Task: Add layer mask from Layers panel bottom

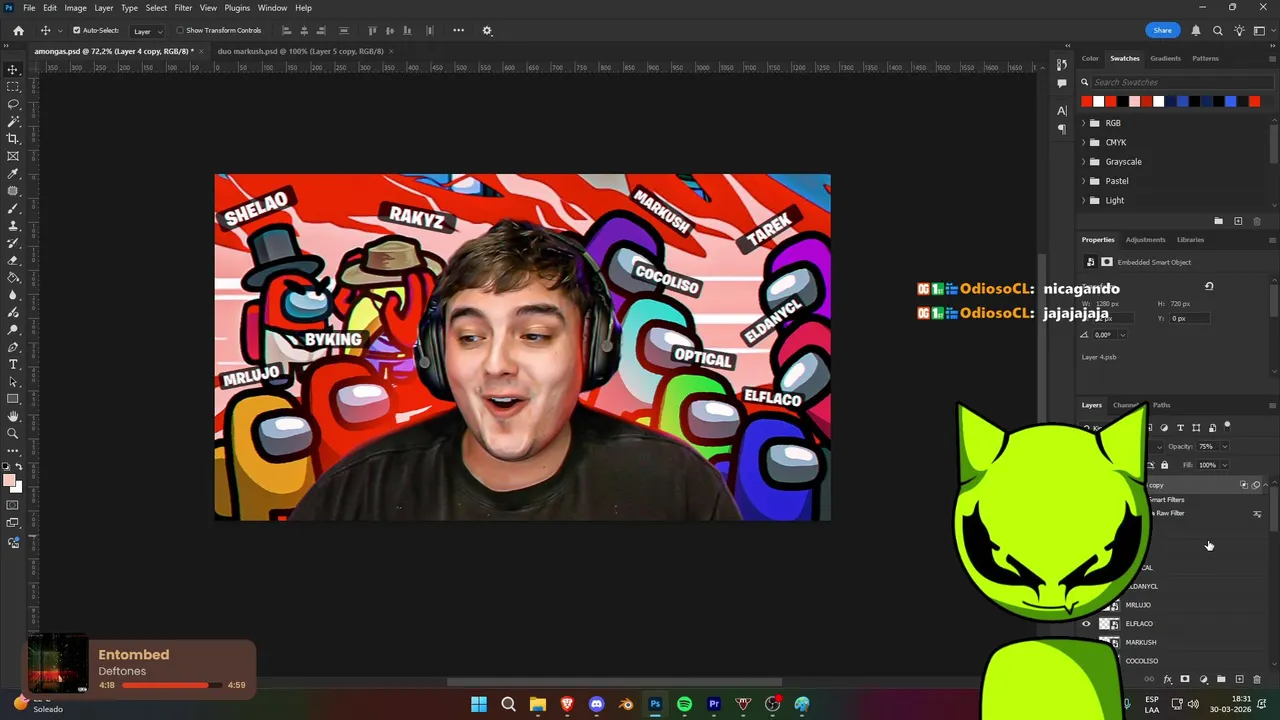Action: [1185, 679]
